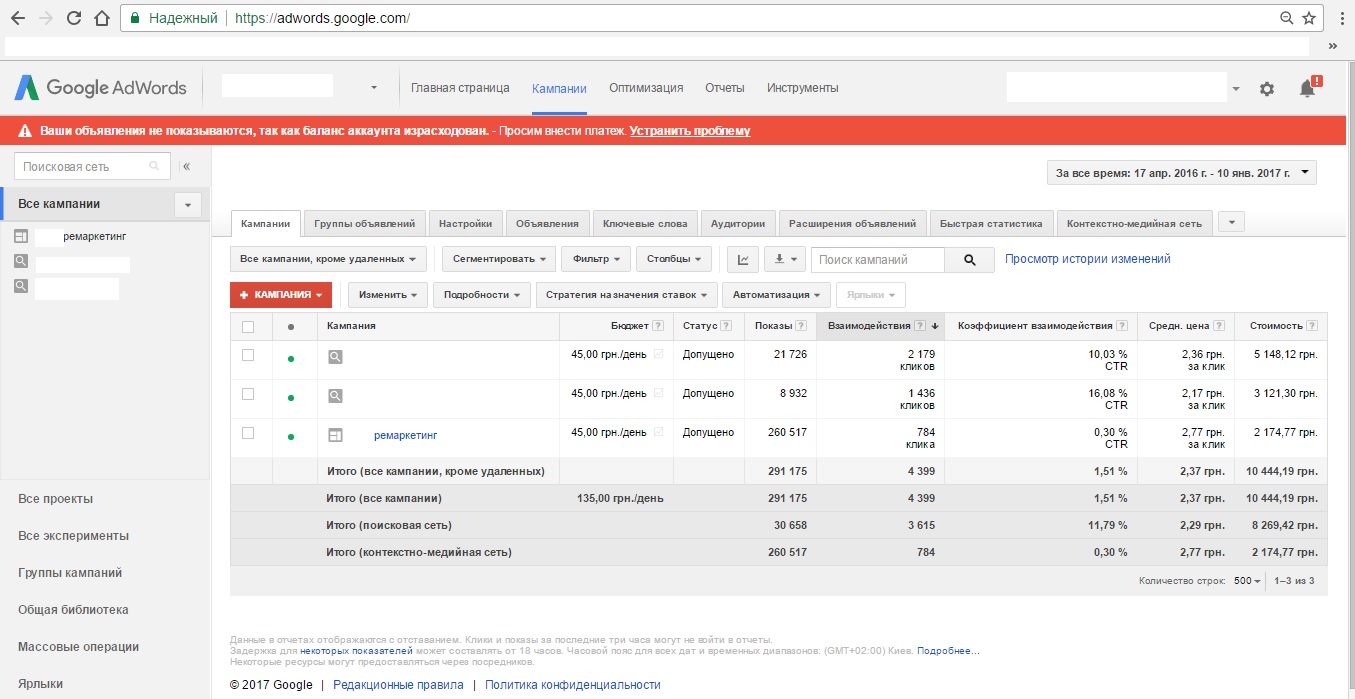Click the help icon beside Средн. цена header

point(1220,326)
